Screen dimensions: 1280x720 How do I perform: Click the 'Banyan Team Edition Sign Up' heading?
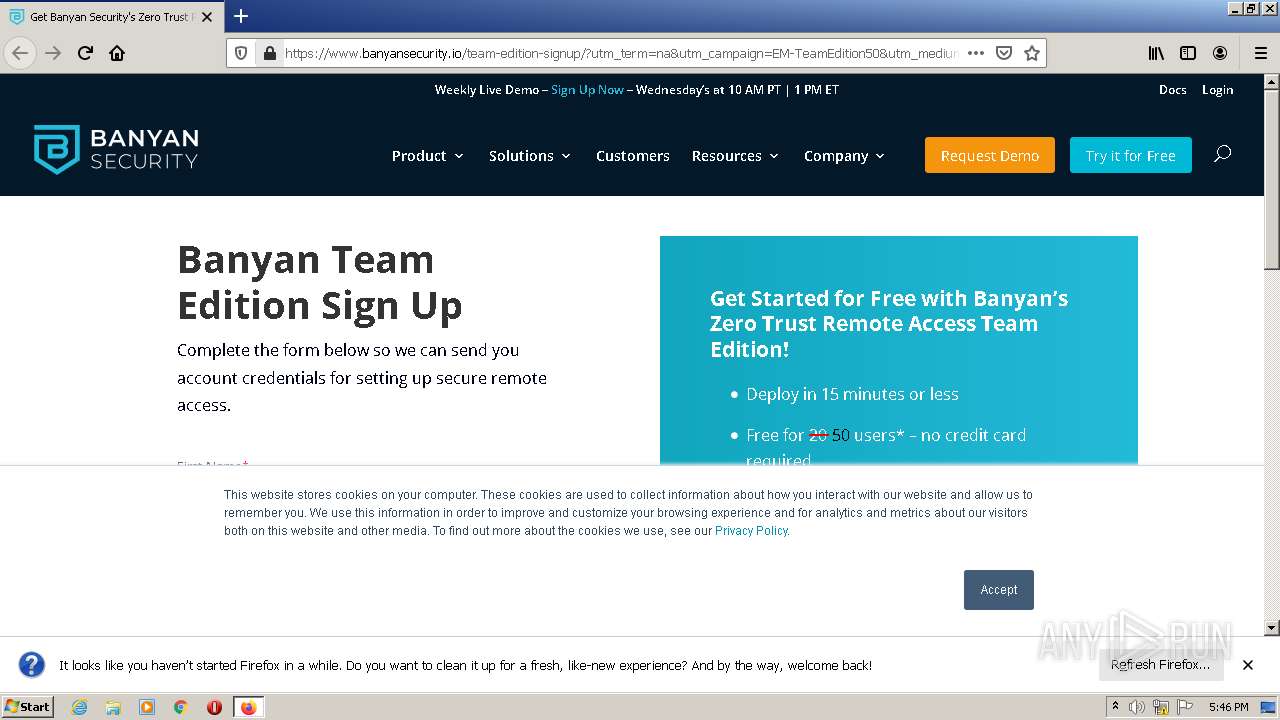320,282
